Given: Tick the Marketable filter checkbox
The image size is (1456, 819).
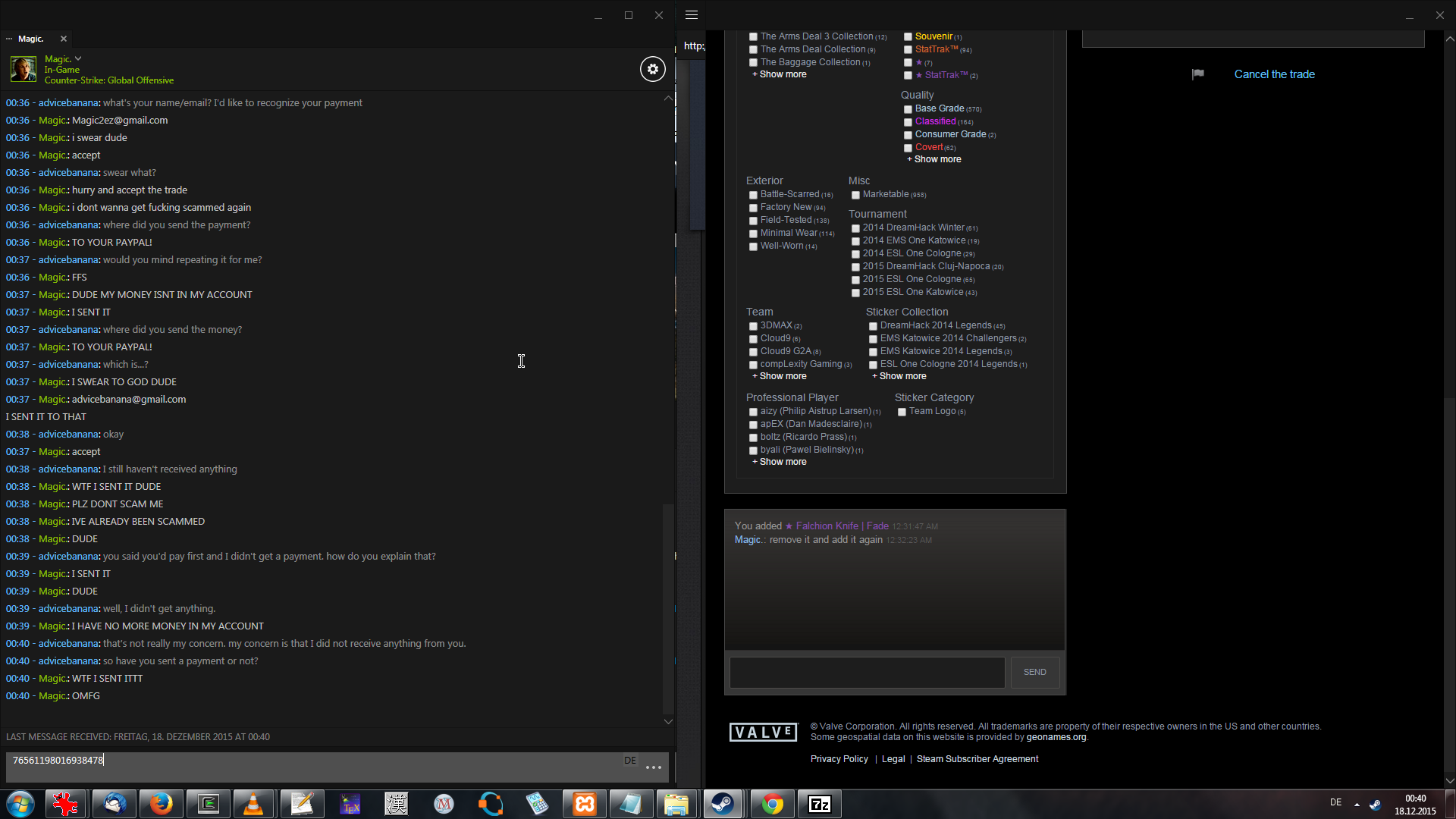Looking at the screenshot, I should click(x=855, y=195).
